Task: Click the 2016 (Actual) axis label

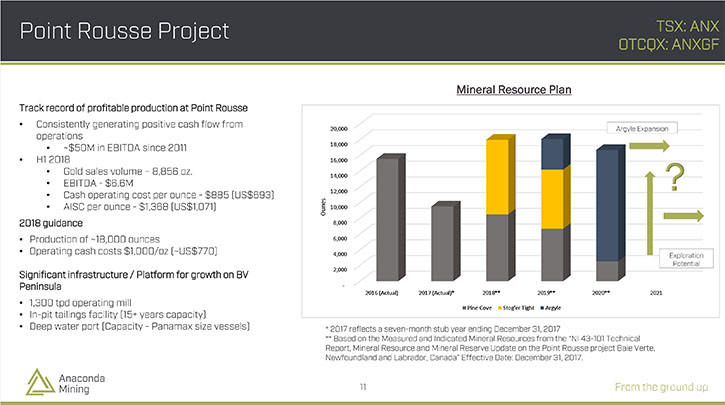Action: 381,293
